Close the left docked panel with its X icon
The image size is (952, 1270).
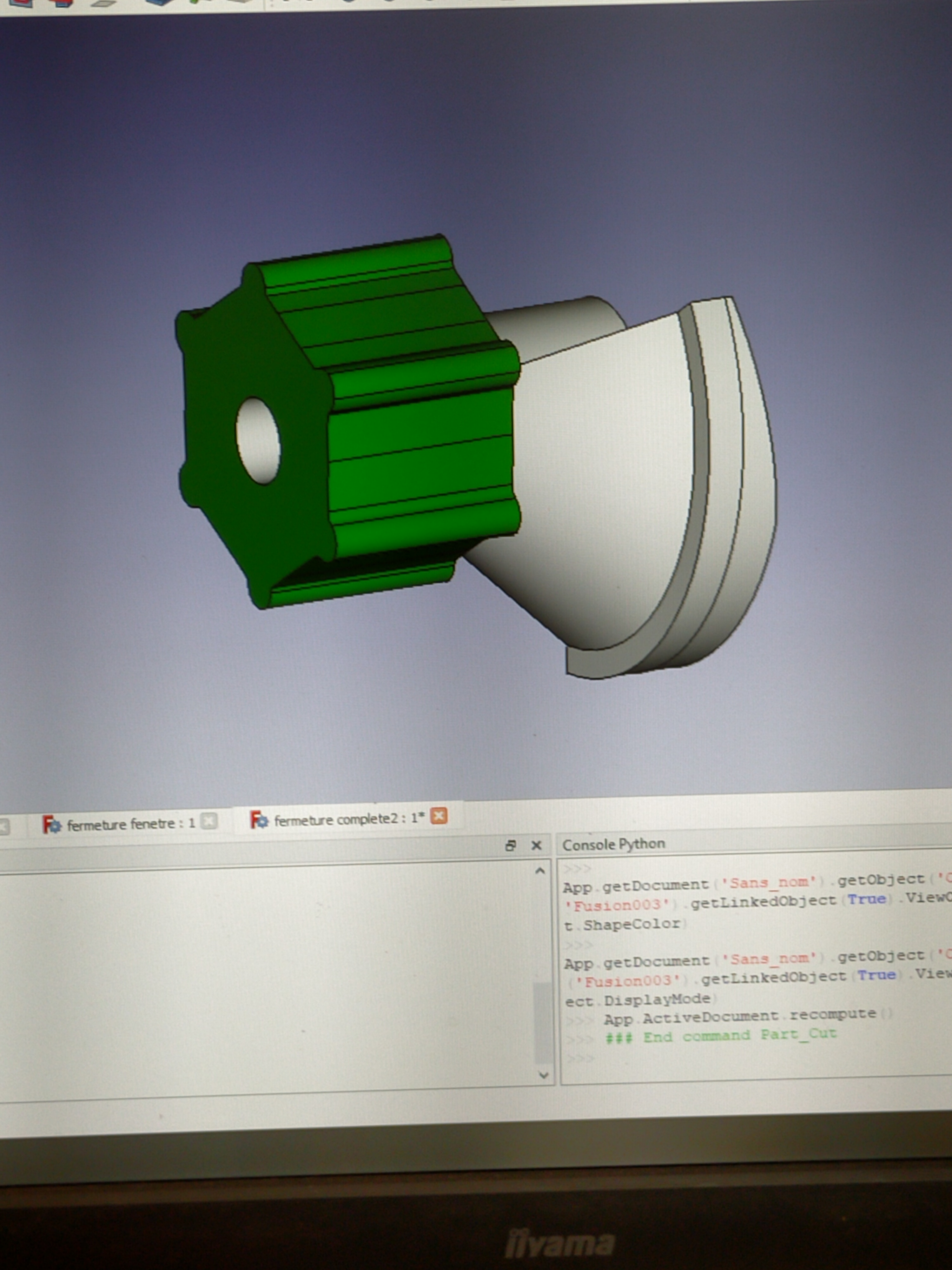click(537, 845)
